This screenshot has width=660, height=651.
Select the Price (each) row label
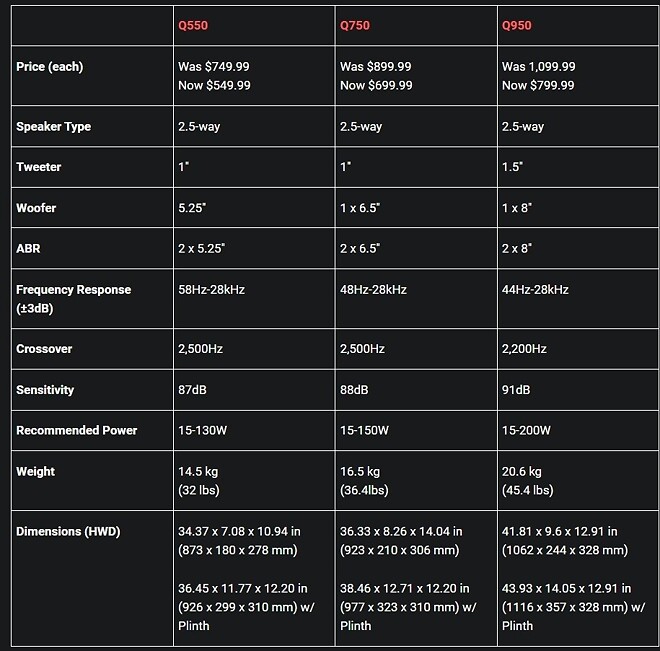click(x=50, y=66)
